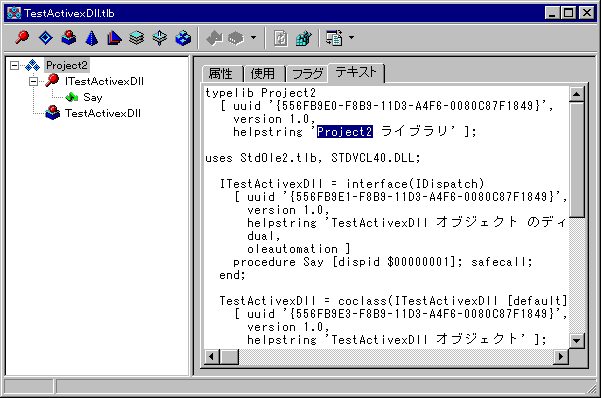The height and width of the screenshot is (398, 601).
Task: Close the TestActivexDll.tlb window
Action: click(587, 13)
